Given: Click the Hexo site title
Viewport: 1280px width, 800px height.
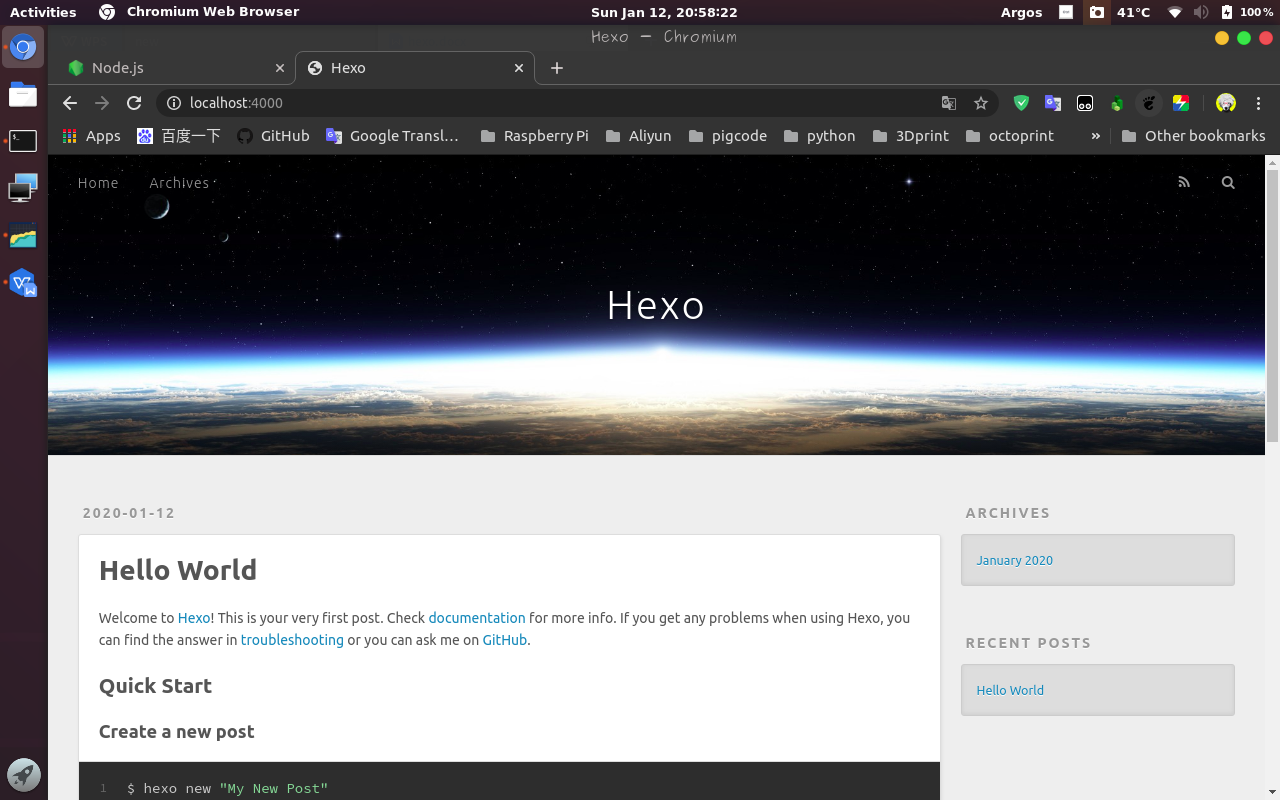Looking at the screenshot, I should pos(656,305).
